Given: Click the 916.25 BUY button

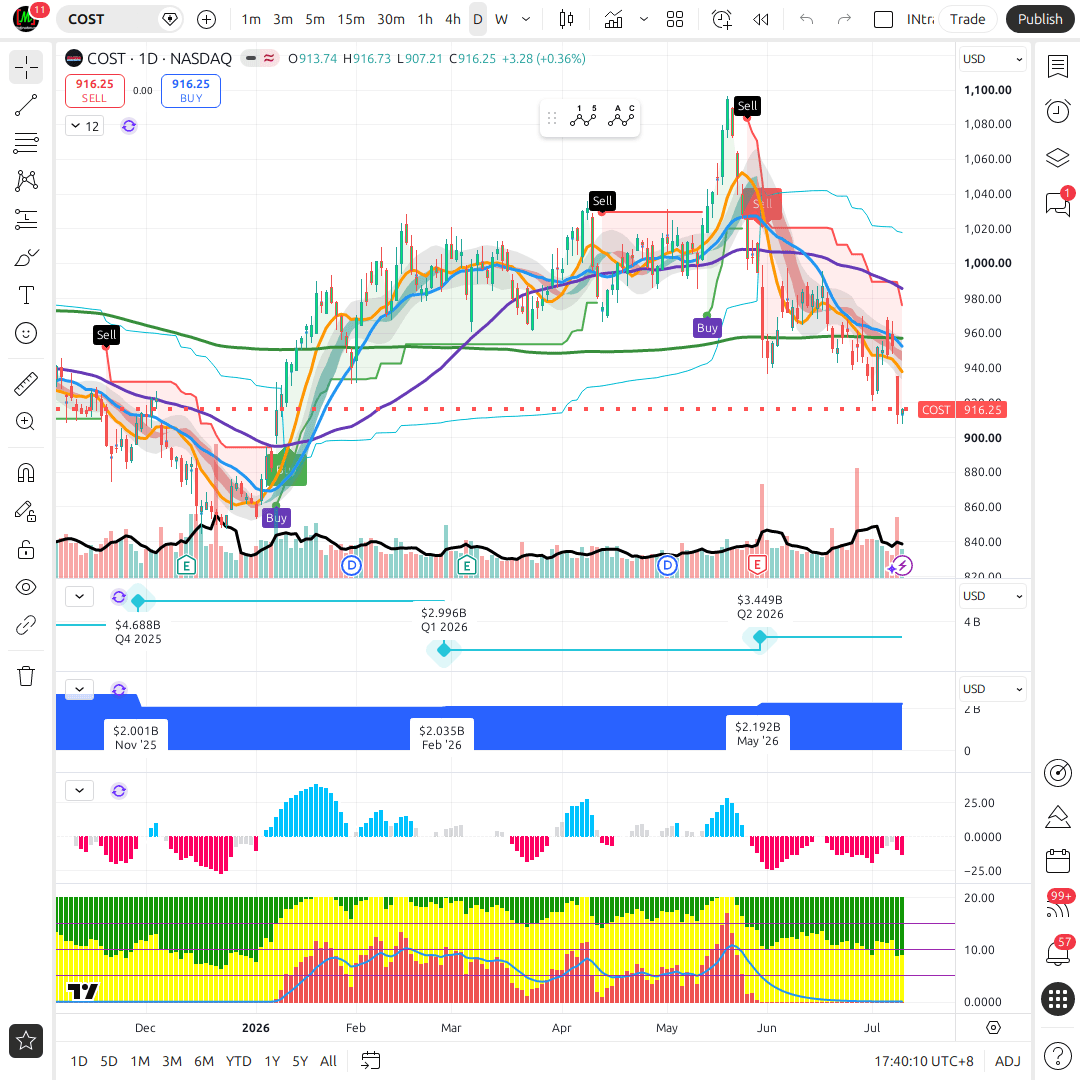Looking at the screenshot, I should point(191,91).
